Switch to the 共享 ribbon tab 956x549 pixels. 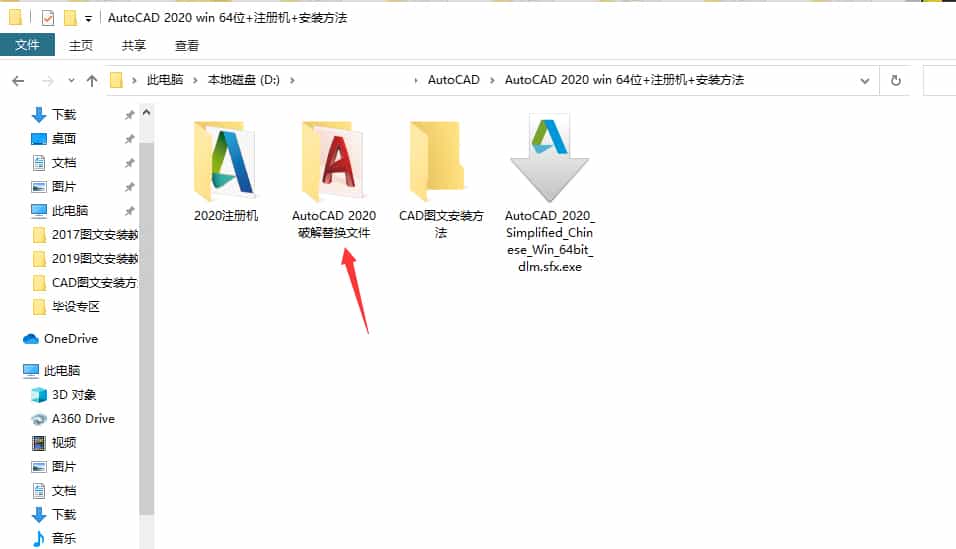click(134, 45)
